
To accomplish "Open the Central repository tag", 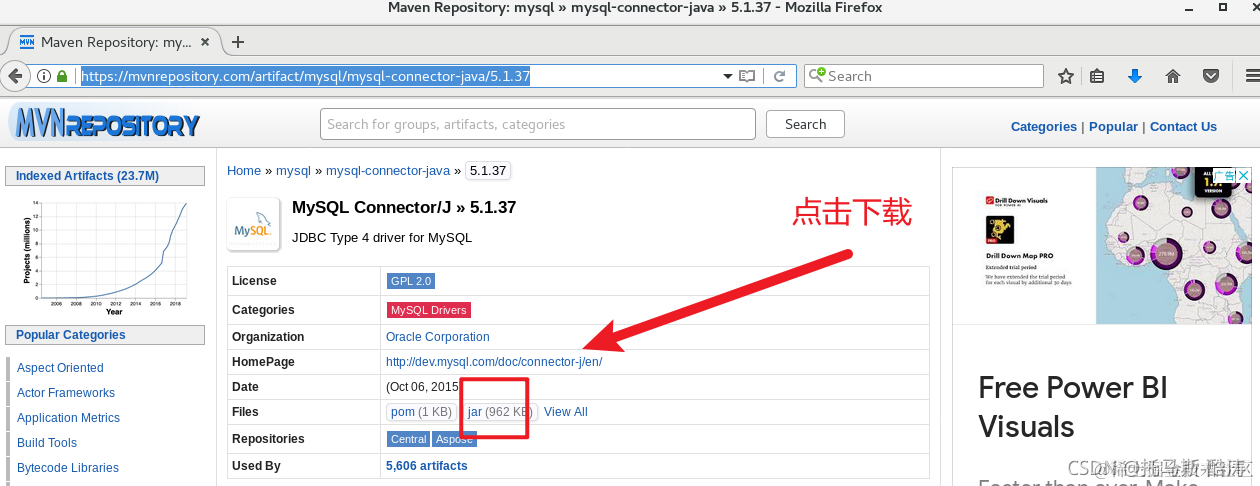I will (x=408, y=439).
